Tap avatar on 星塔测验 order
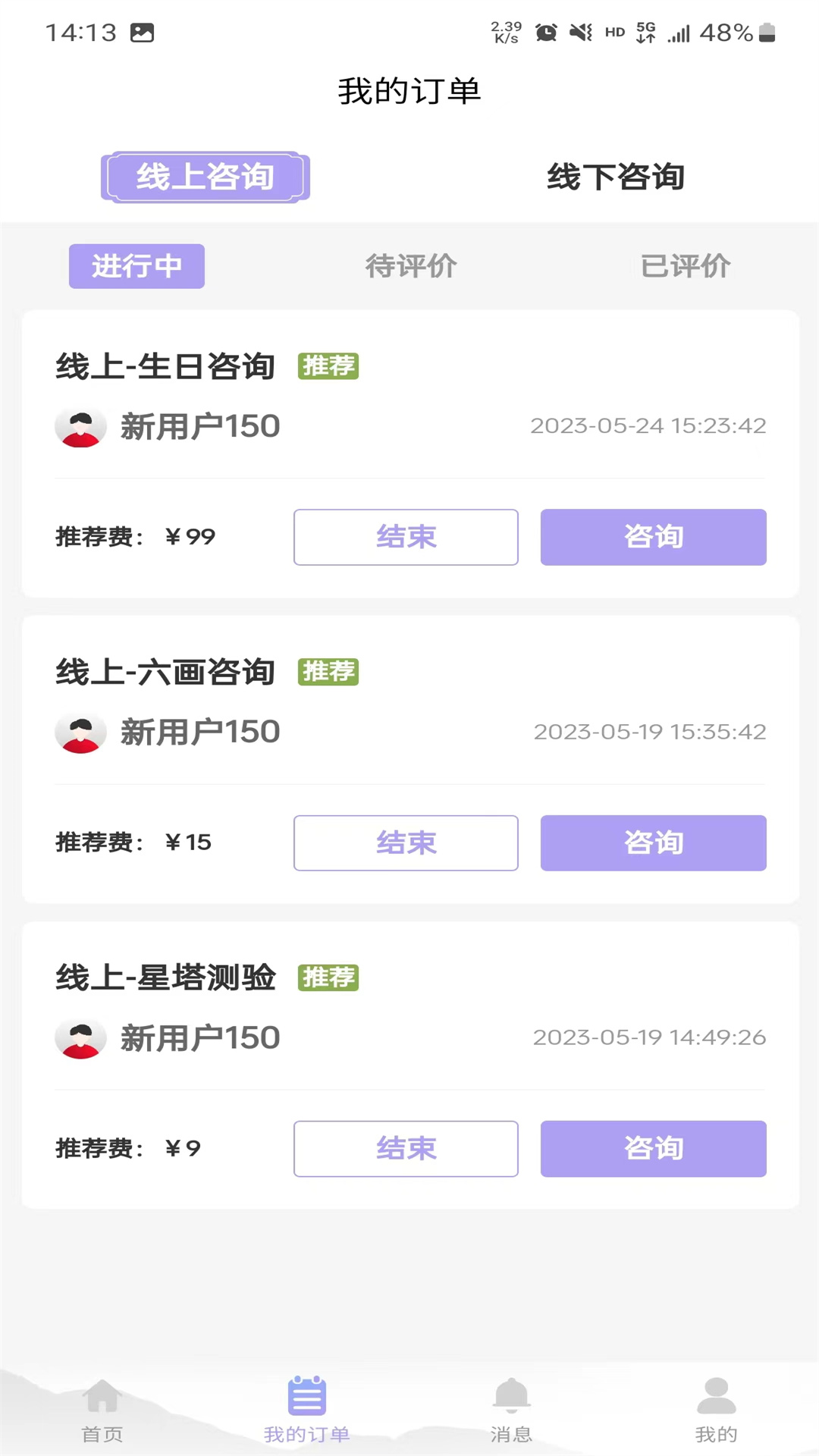 tap(80, 1039)
